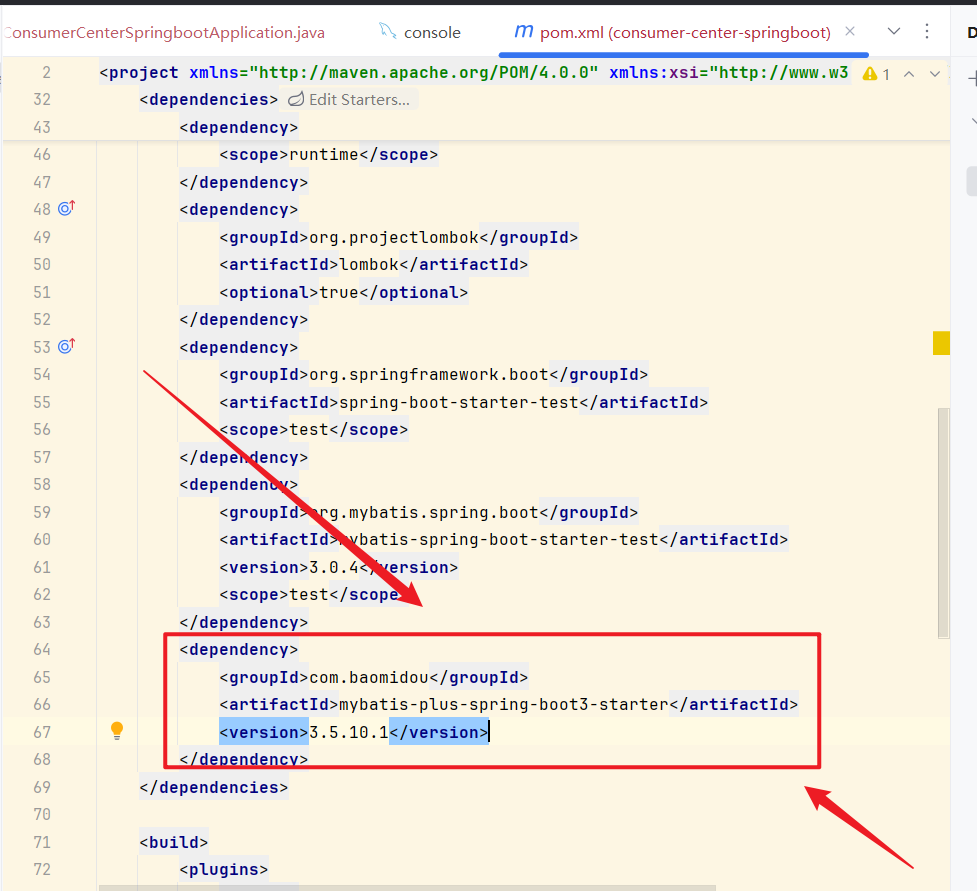
Task: Click yellow warning stripe marker in scrollbar
Action: (x=941, y=343)
